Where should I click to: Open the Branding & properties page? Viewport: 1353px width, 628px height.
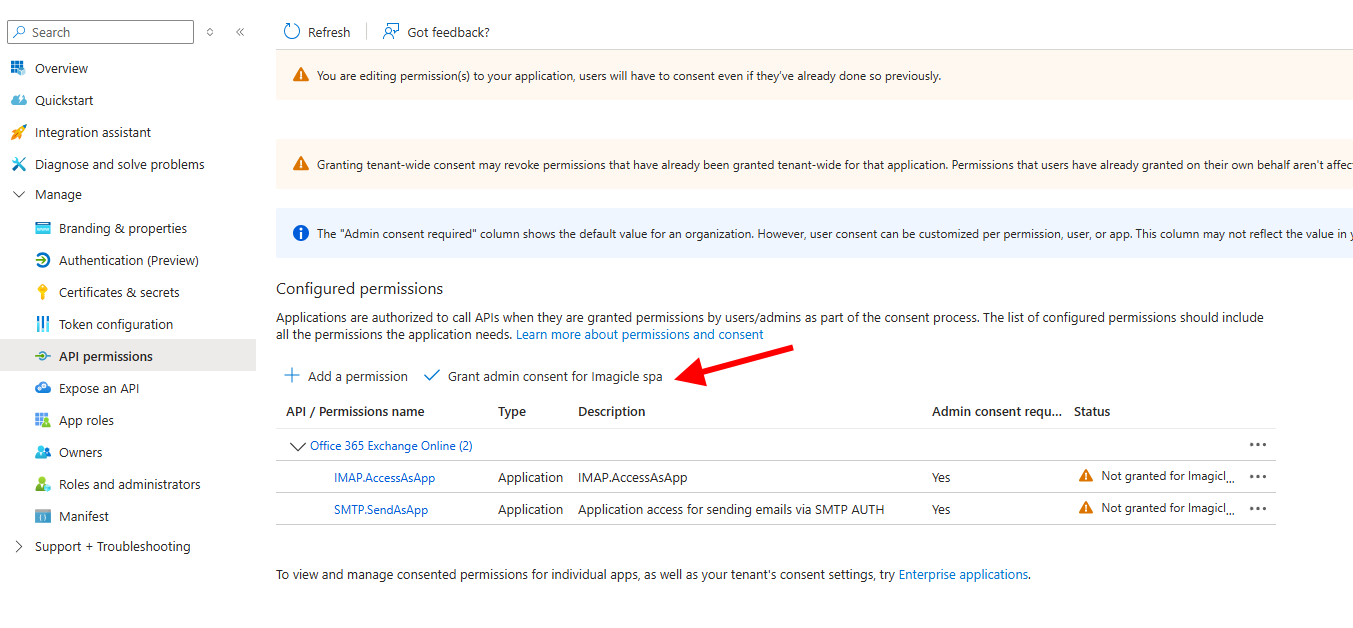(122, 228)
